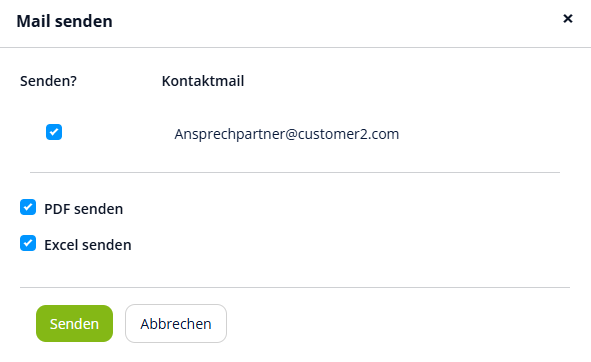Toggle the checkmark icon next to Excel senden

pyautogui.click(x=28, y=243)
